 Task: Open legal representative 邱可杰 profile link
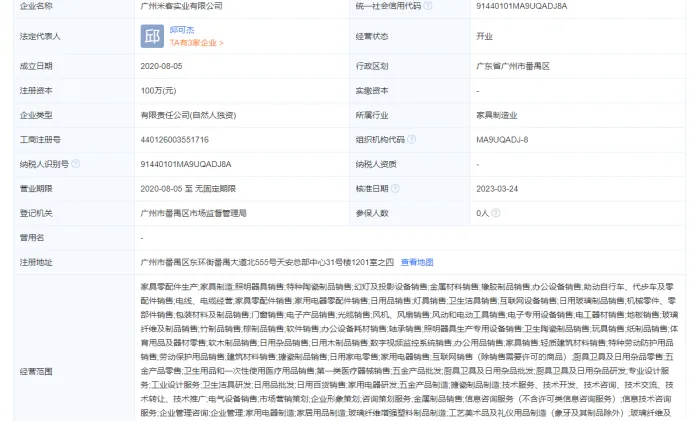tap(182, 30)
